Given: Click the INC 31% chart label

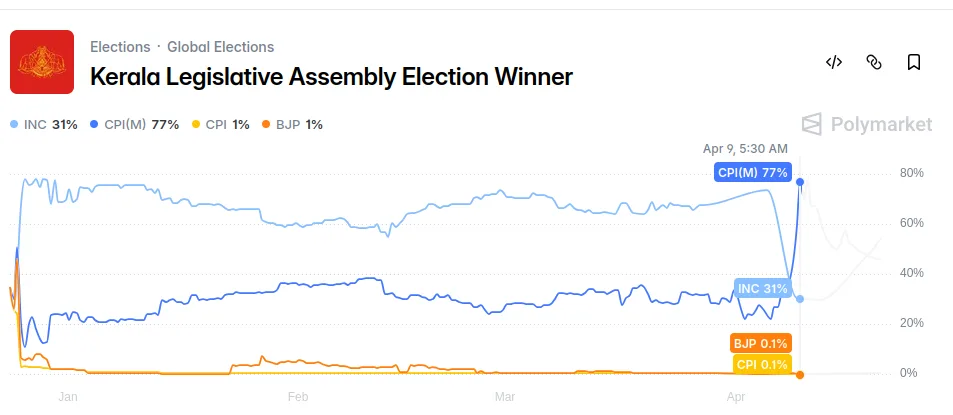Looking at the screenshot, I should 763,289.
